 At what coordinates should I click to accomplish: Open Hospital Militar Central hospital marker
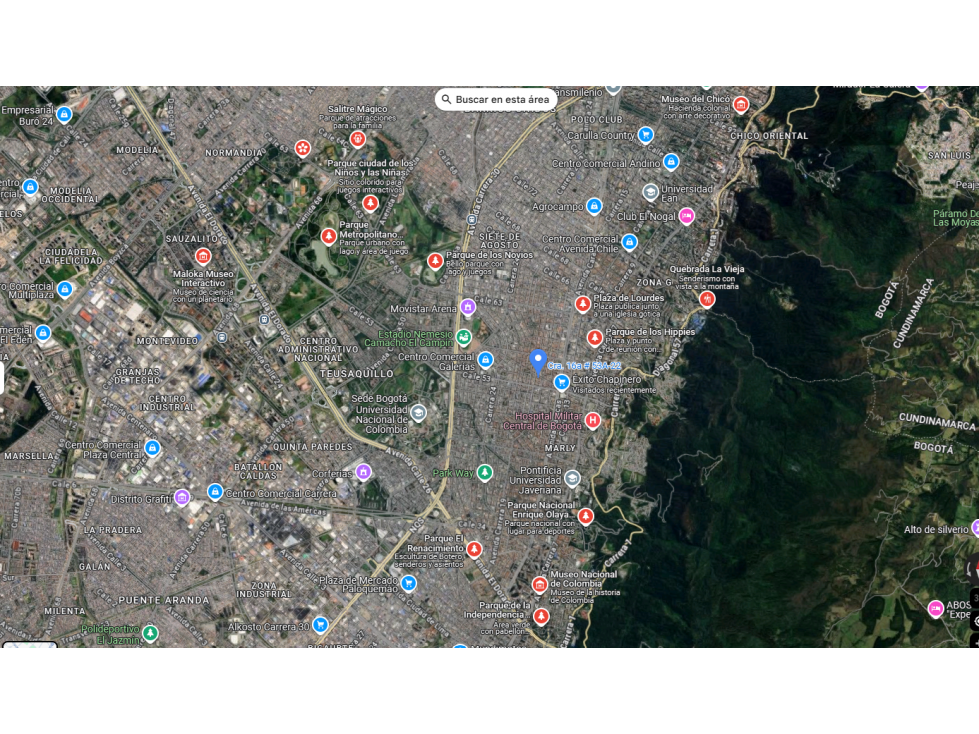pos(593,420)
